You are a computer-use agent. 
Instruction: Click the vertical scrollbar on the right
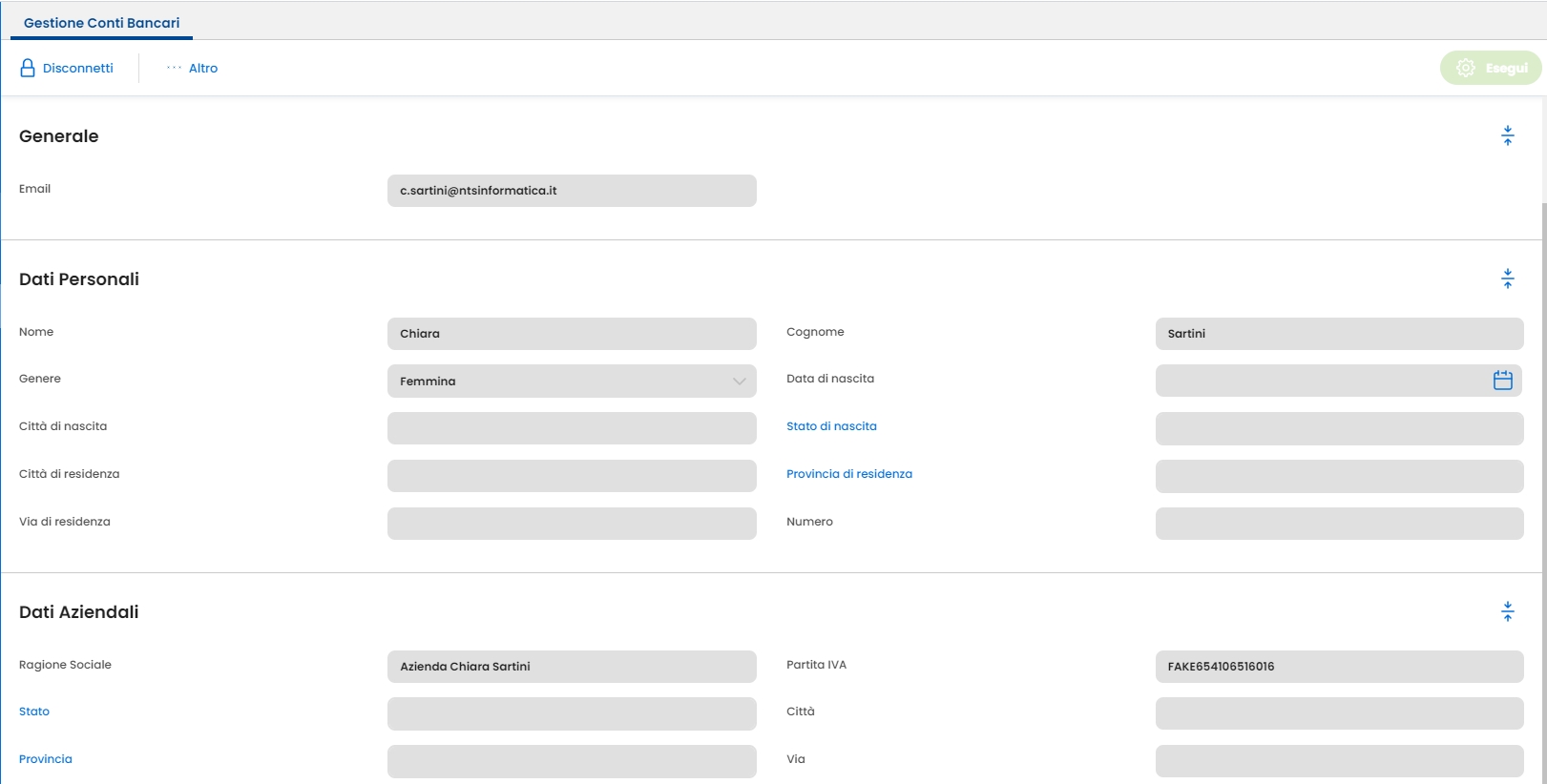(1543, 477)
